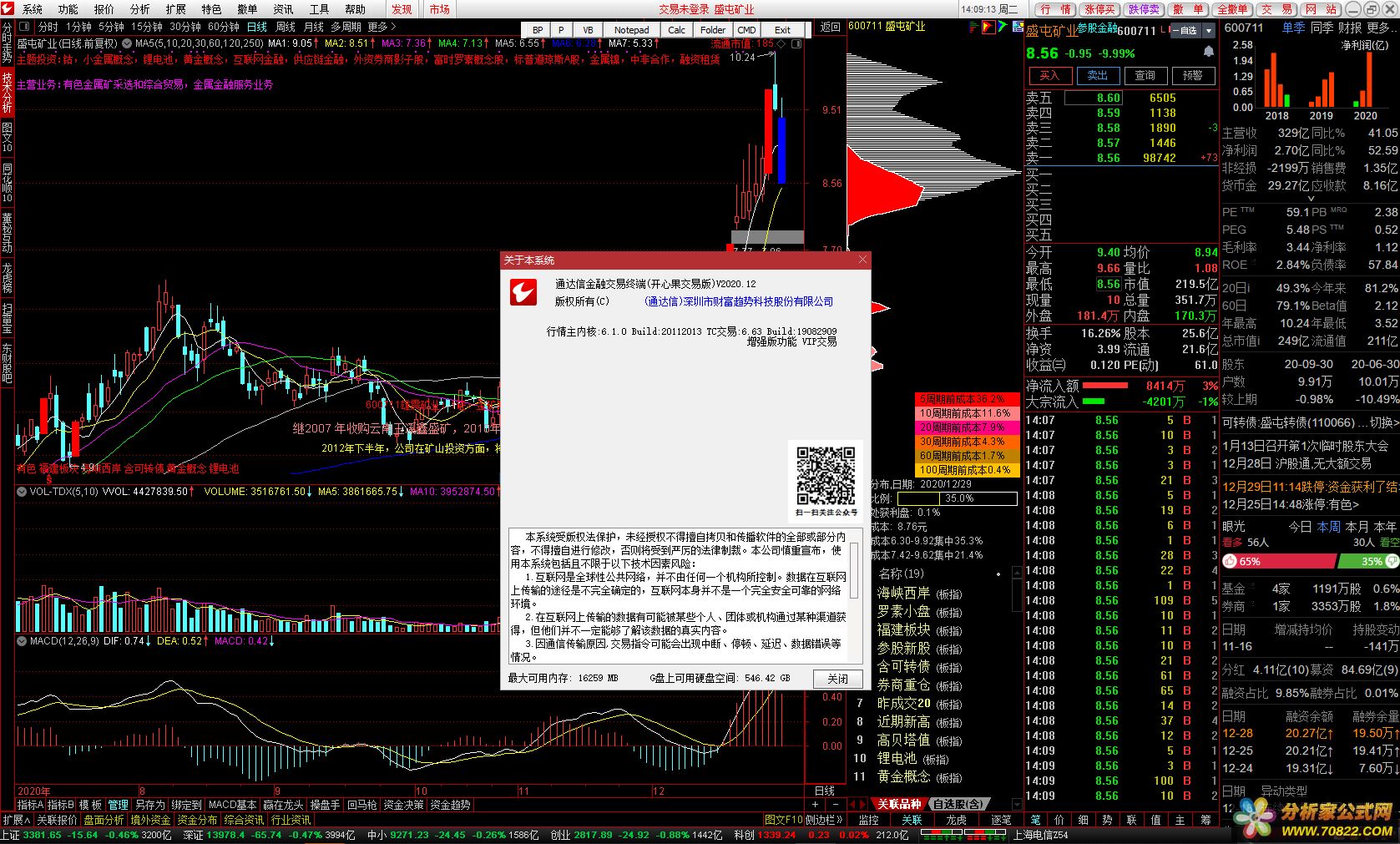
Task: Click the 行情 red toolbar button
Action: [1055, 9]
